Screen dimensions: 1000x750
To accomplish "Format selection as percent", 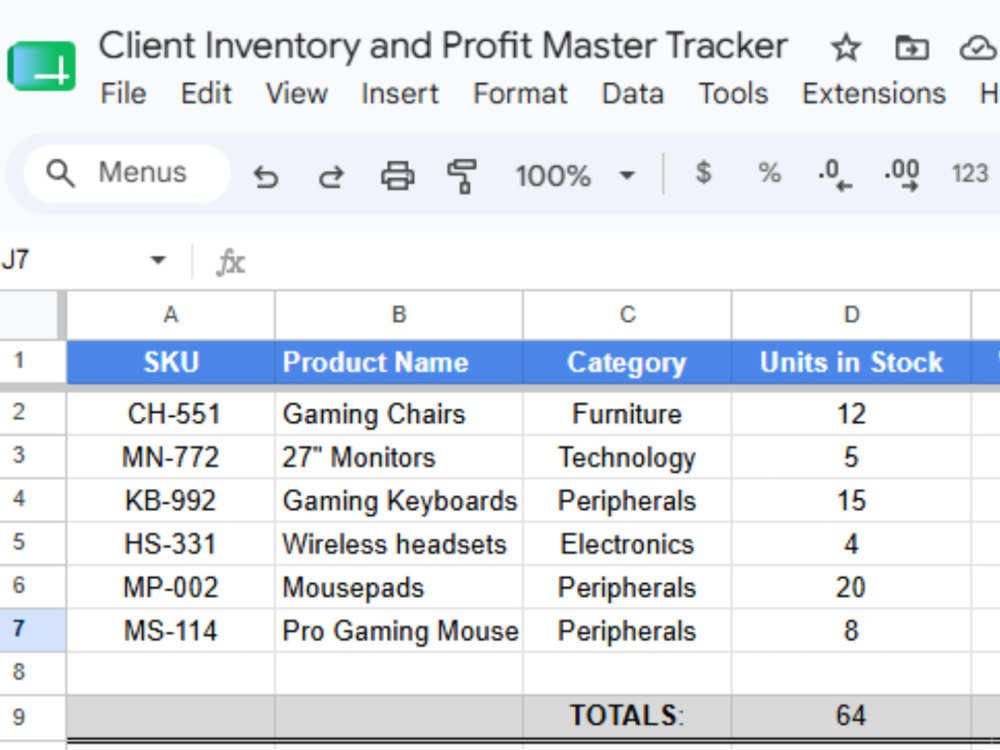I will [x=769, y=173].
